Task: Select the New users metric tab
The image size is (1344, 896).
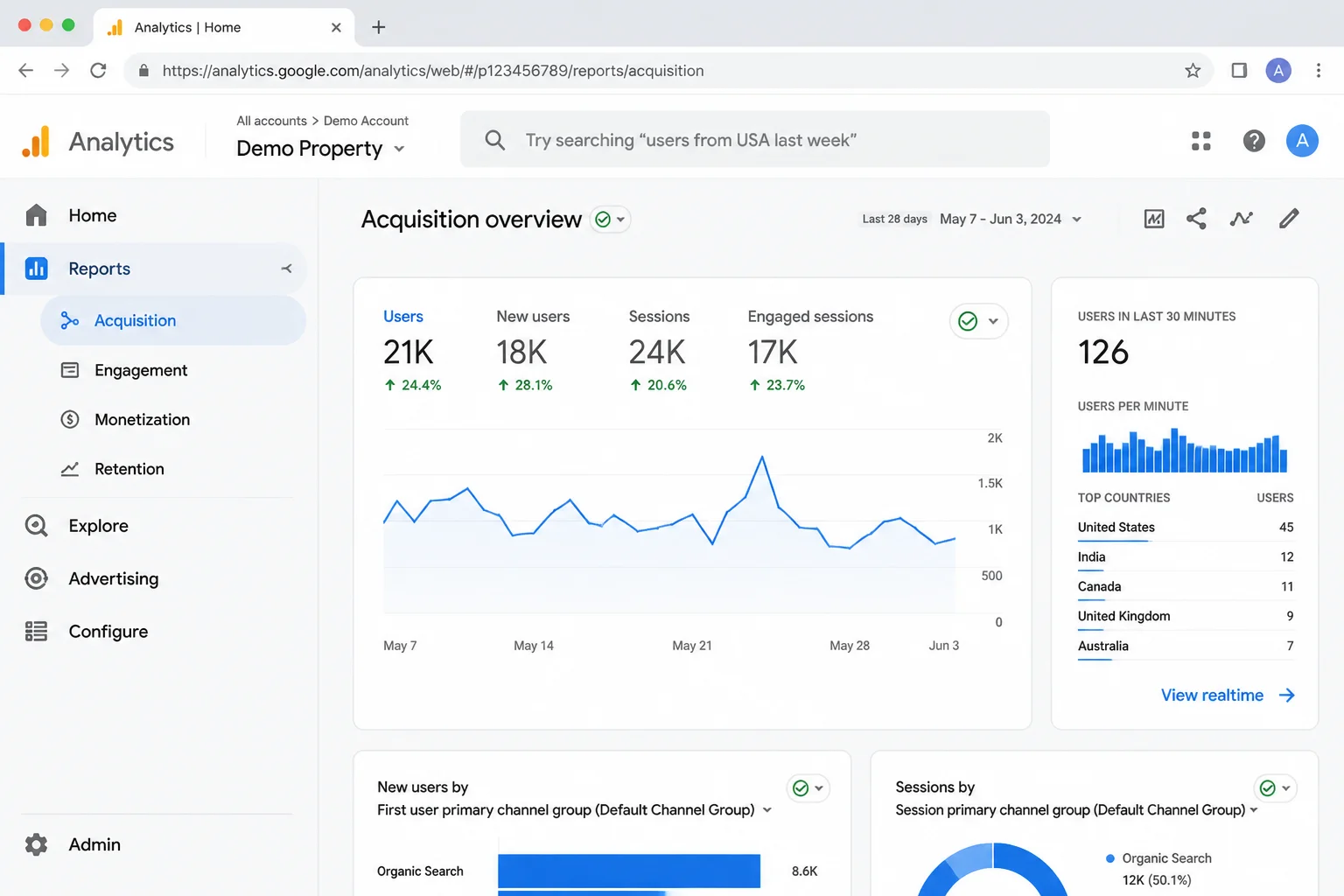Action: [x=533, y=351]
